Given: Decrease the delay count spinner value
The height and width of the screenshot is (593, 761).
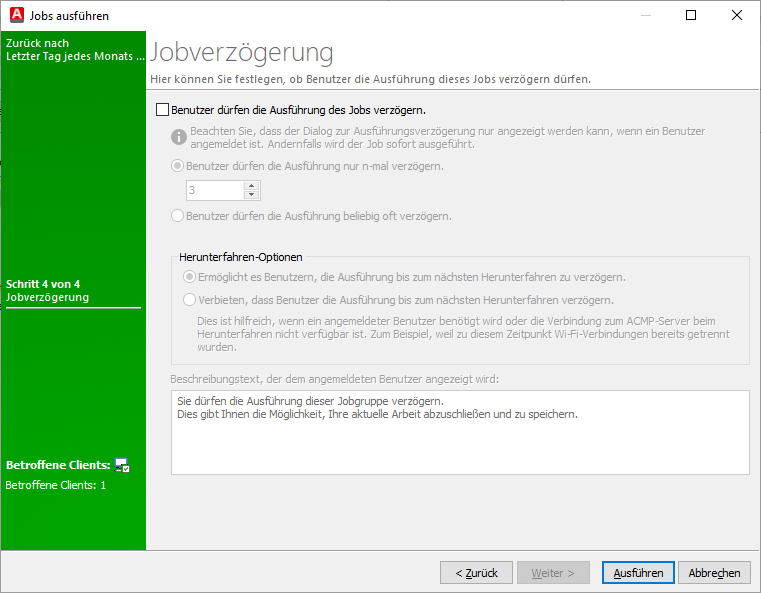Looking at the screenshot, I should pyautogui.click(x=251, y=195).
